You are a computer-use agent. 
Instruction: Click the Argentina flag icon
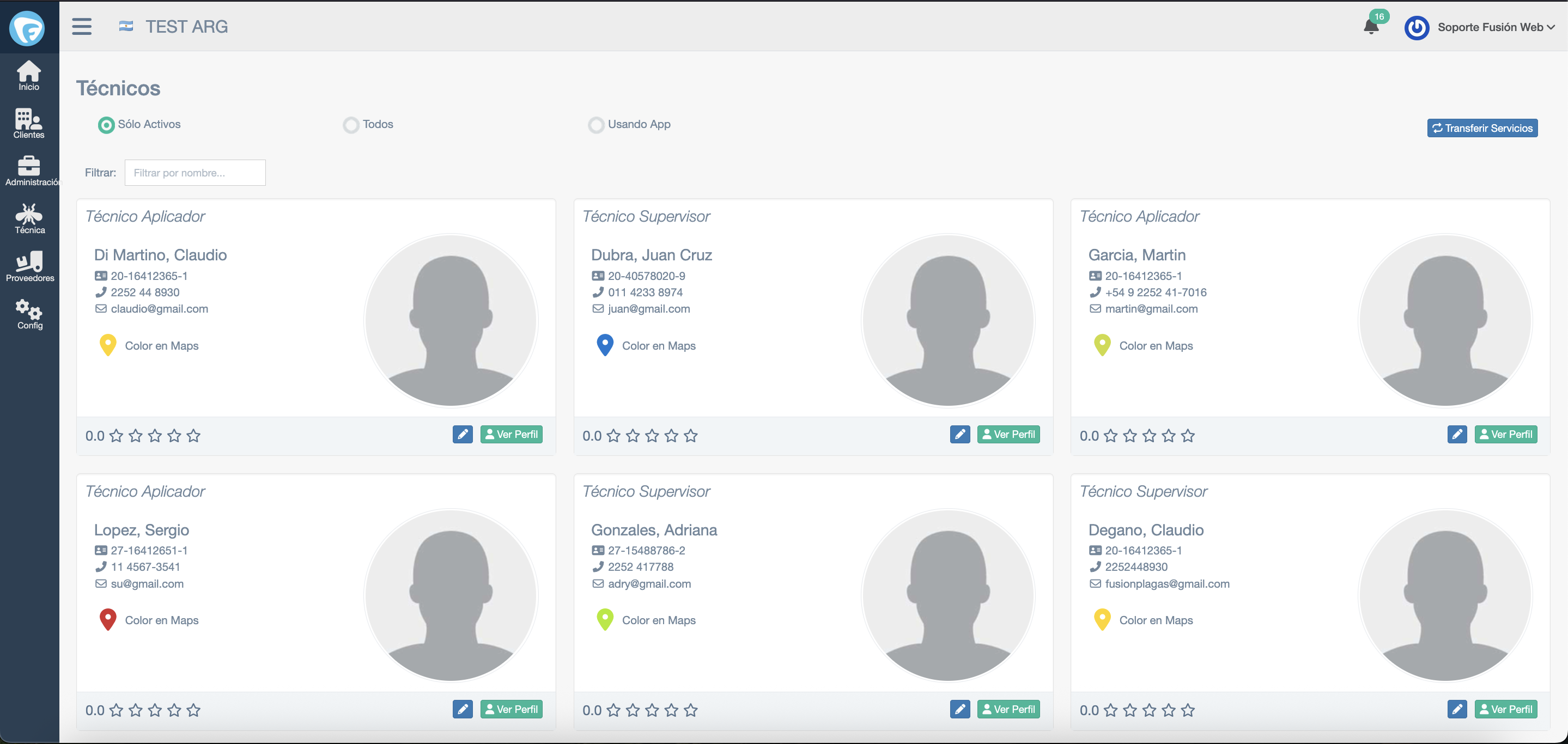(x=126, y=26)
